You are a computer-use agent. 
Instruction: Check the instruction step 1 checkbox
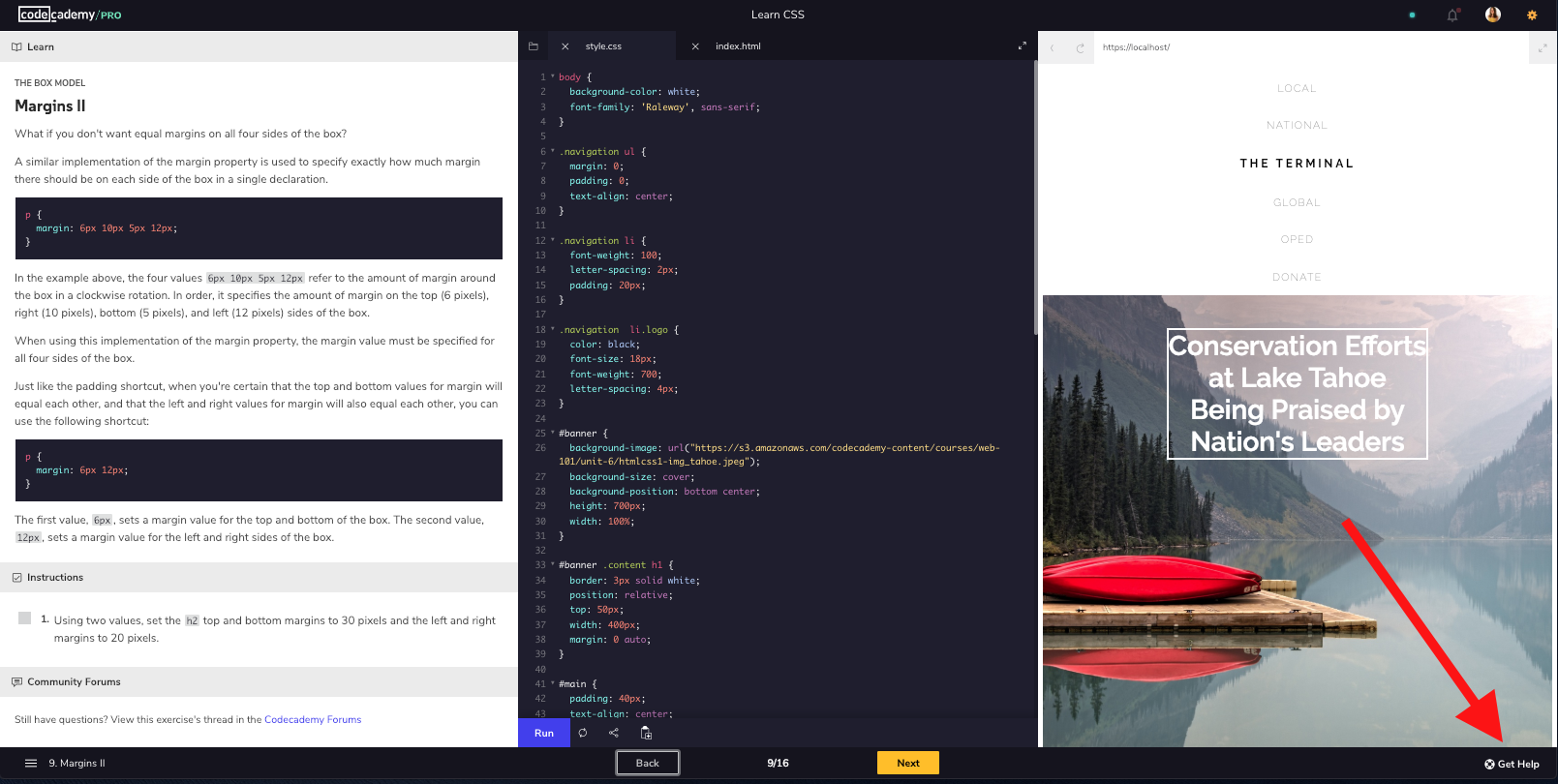pos(25,618)
